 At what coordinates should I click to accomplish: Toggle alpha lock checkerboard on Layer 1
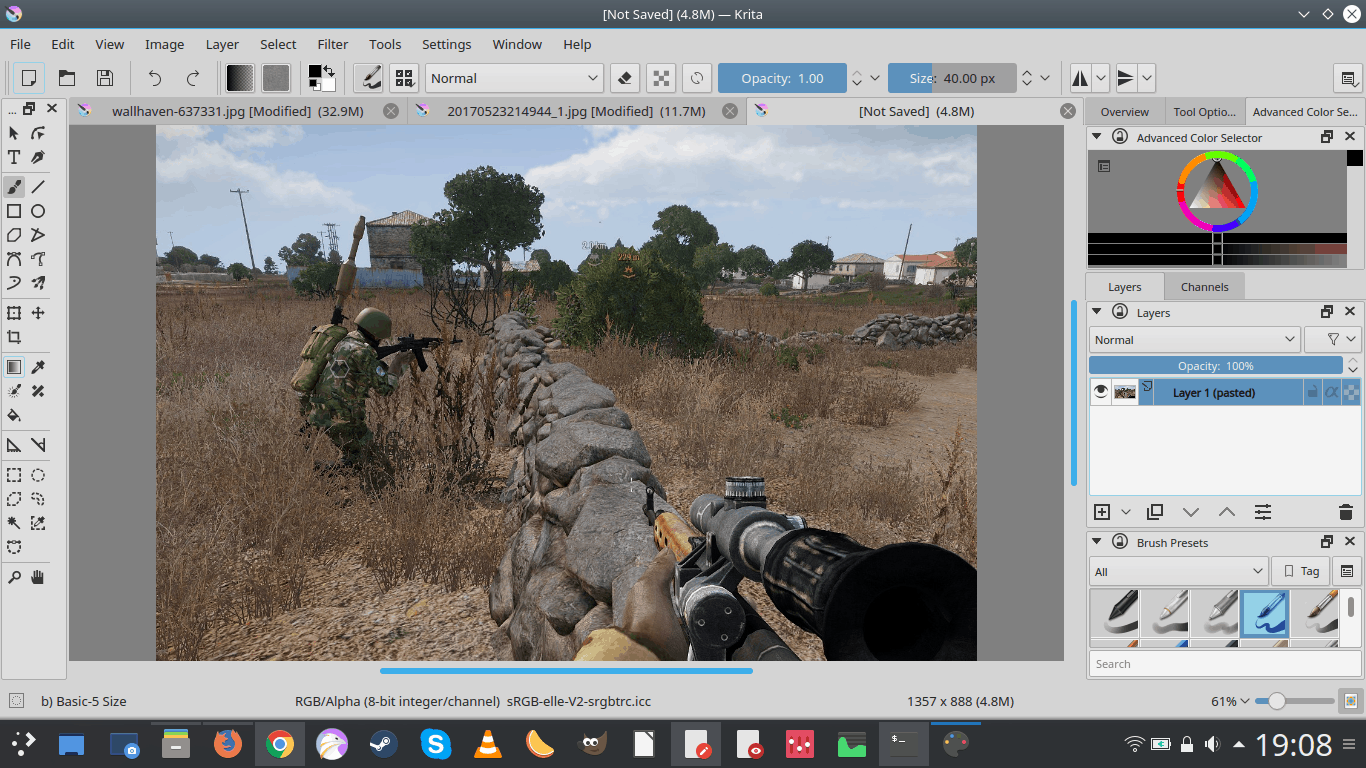pyautogui.click(x=1351, y=393)
